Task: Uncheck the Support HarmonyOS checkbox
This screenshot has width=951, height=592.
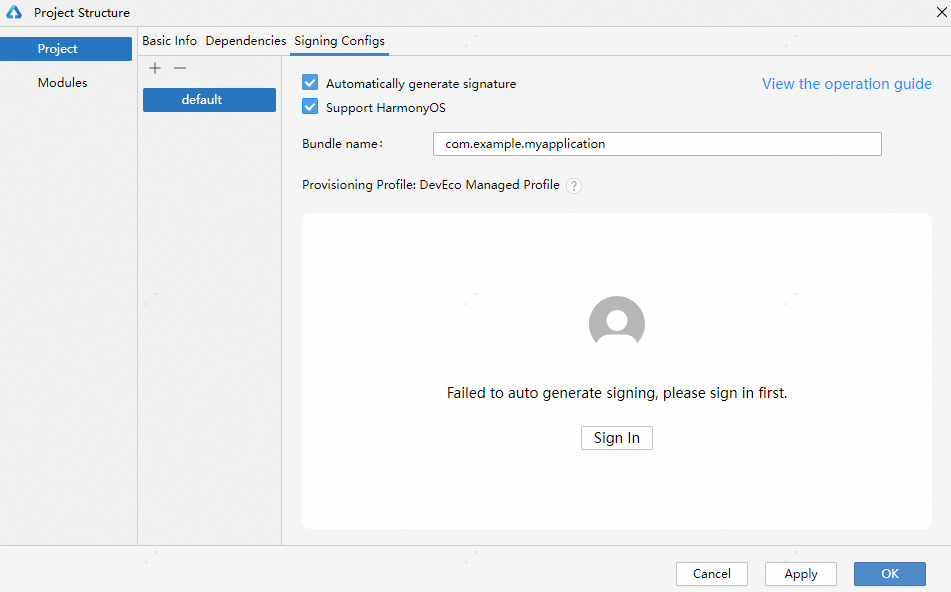Action: pyautogui.click(x=310, y=107)
